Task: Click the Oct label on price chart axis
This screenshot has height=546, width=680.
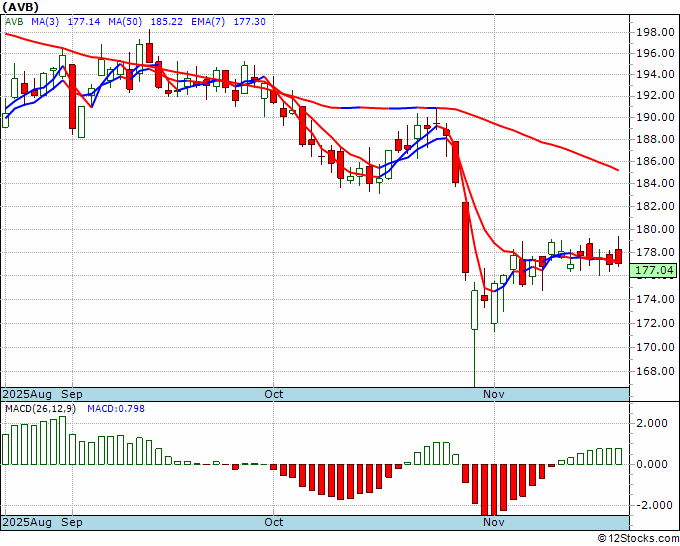Action: tap(274, 395)
